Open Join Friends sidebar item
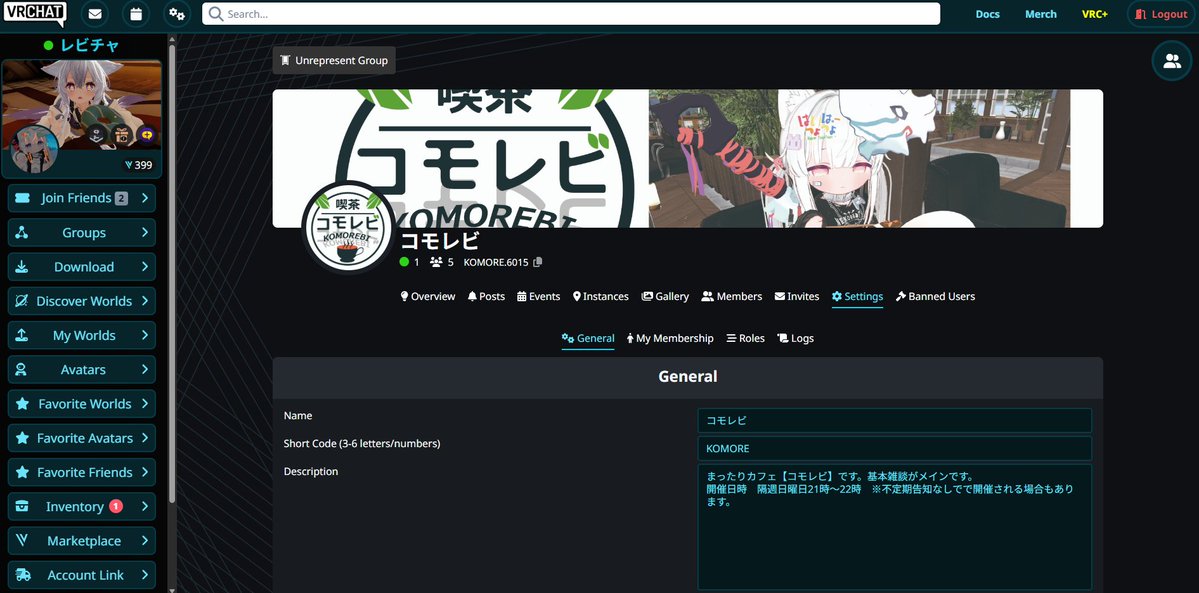 pyautogui.click(x=82, y=198)
